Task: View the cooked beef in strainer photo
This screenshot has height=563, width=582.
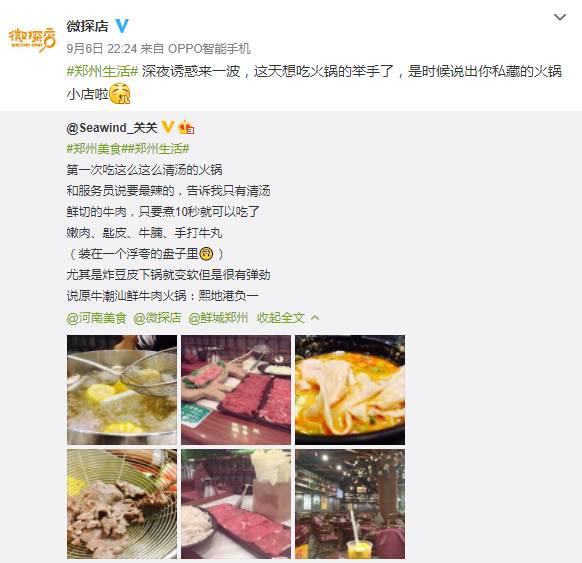Action: point(122,504)
